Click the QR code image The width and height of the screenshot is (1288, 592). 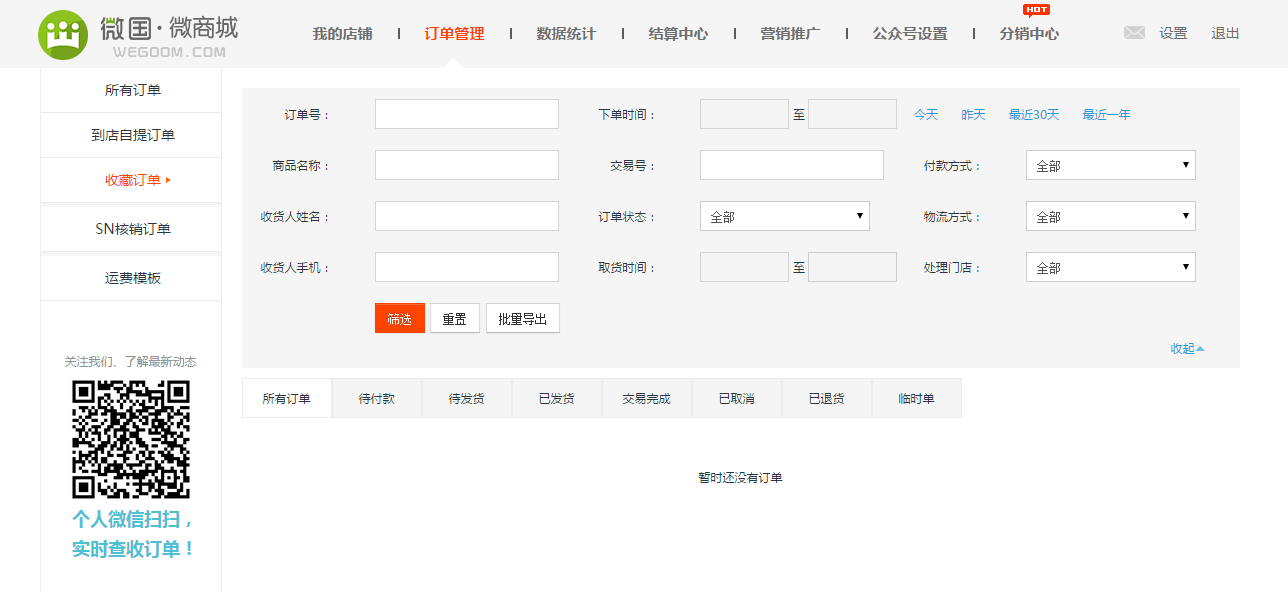pyautogui.click(x=131, y=439)
